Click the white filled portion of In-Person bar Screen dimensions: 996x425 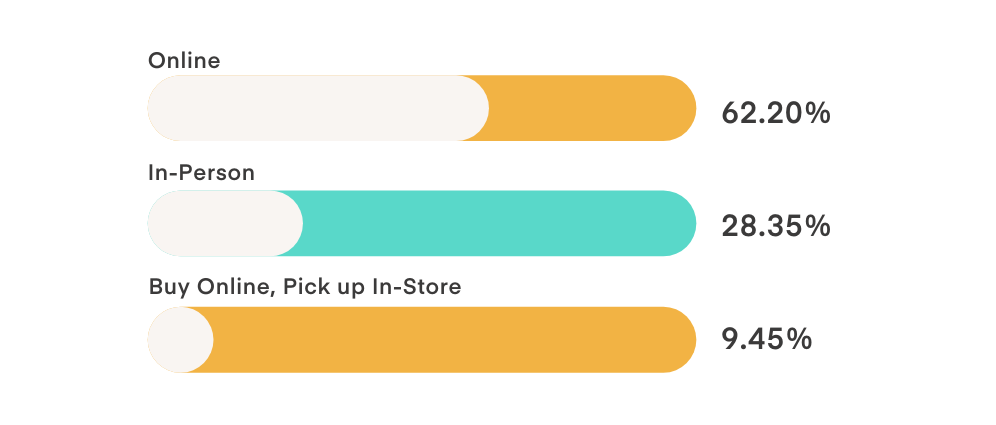(x=220, y=223)
